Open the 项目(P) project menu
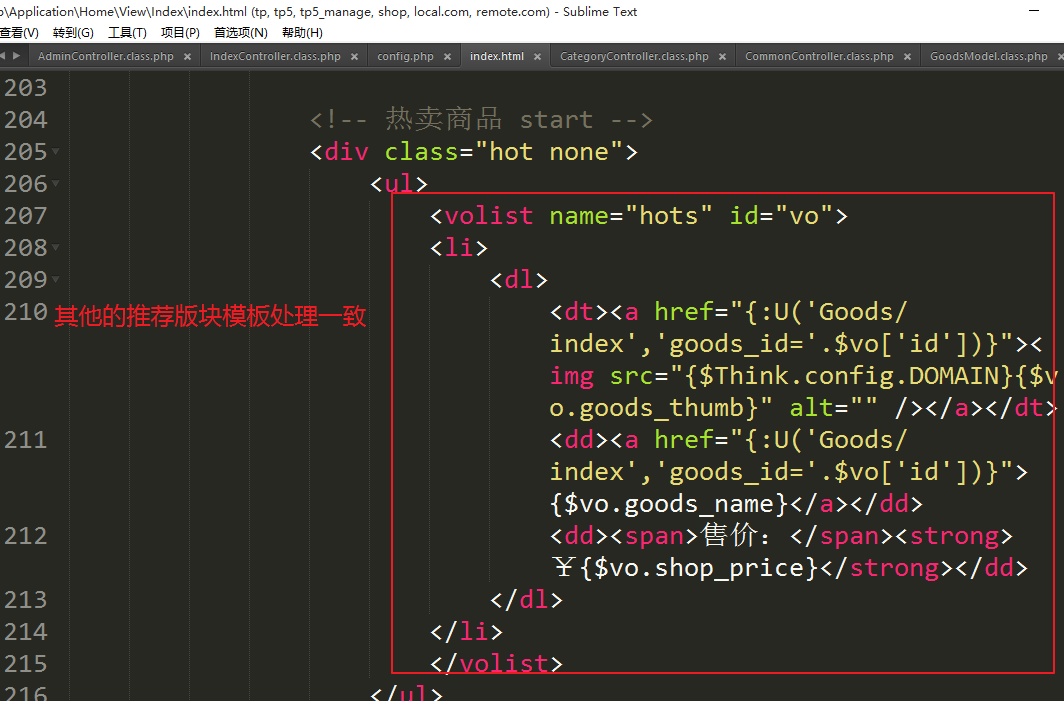The height and width of the screenshot is (701, 1064). (180, 33)
